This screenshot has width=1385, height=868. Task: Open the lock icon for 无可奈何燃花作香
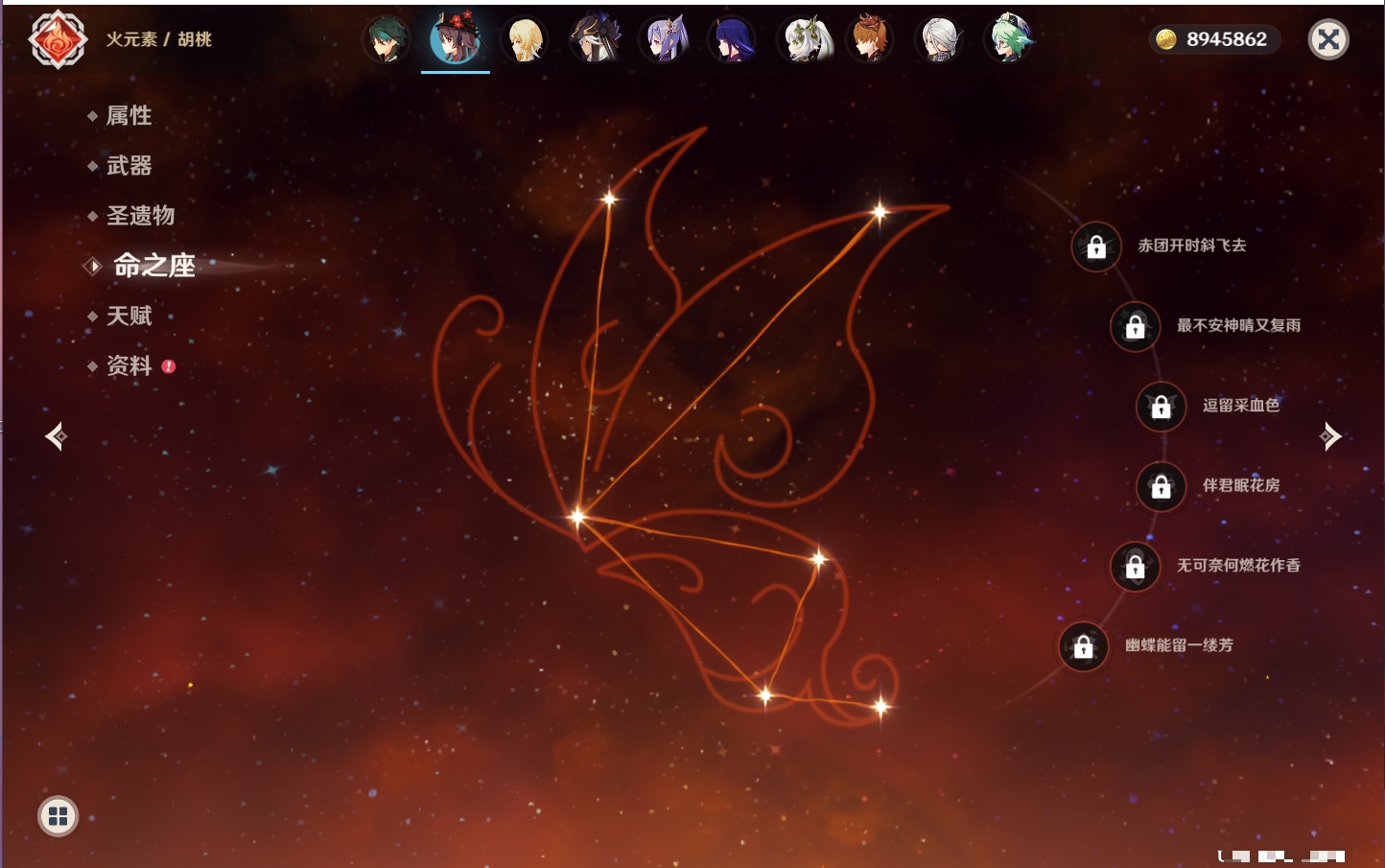click(x=1136, y=566)
